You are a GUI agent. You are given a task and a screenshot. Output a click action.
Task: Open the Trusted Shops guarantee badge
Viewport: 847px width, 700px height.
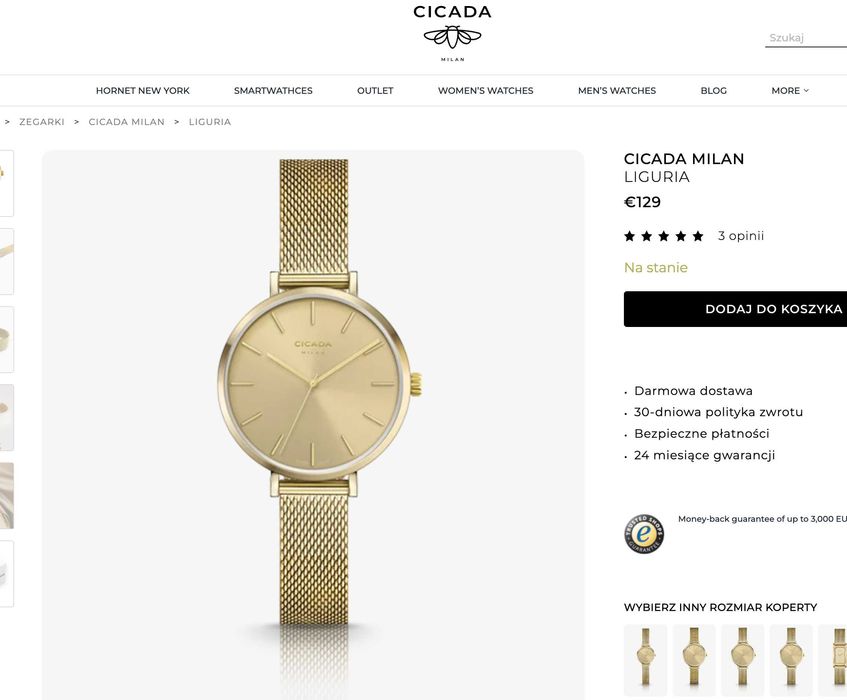644,534
